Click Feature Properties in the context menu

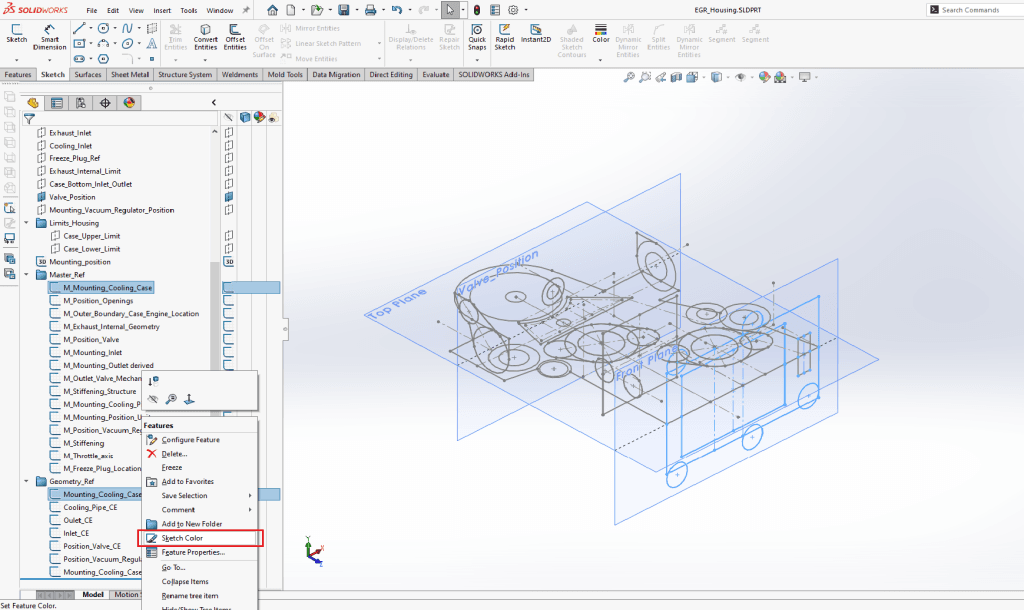[x=193, y=552]
